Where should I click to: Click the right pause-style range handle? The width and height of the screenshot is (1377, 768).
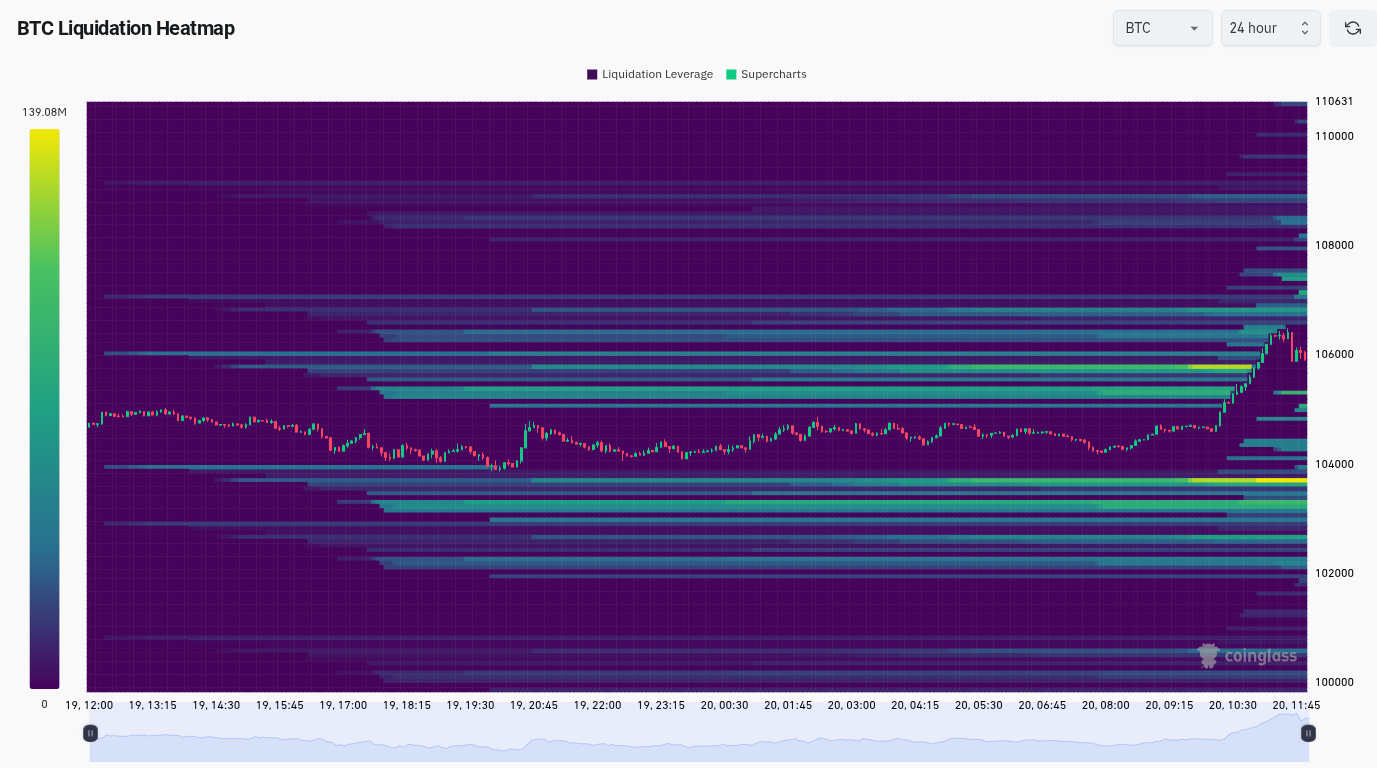pyautogui.click(x=1307, y=733)
